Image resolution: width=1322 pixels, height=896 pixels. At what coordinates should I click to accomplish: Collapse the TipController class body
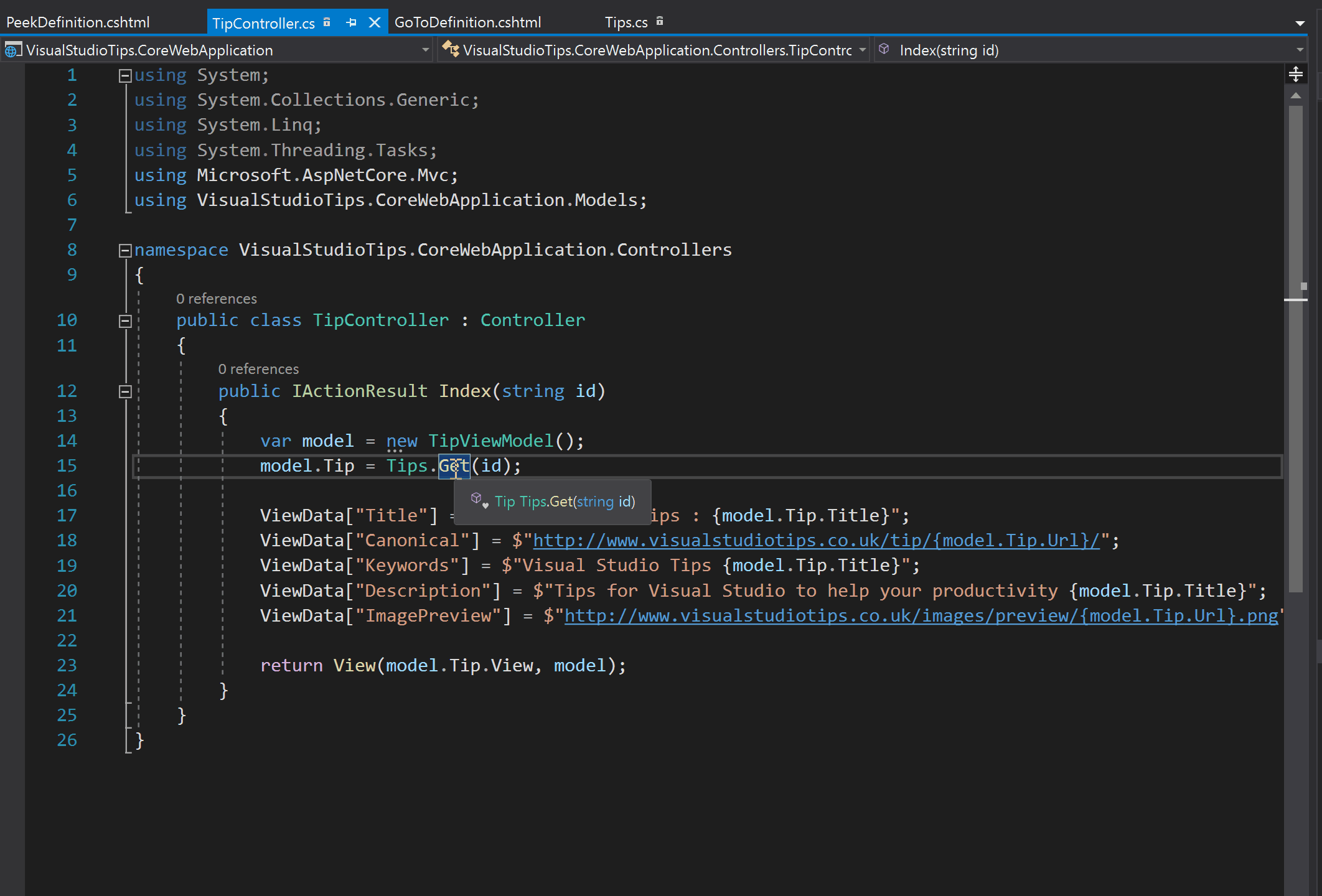(124, 320)
